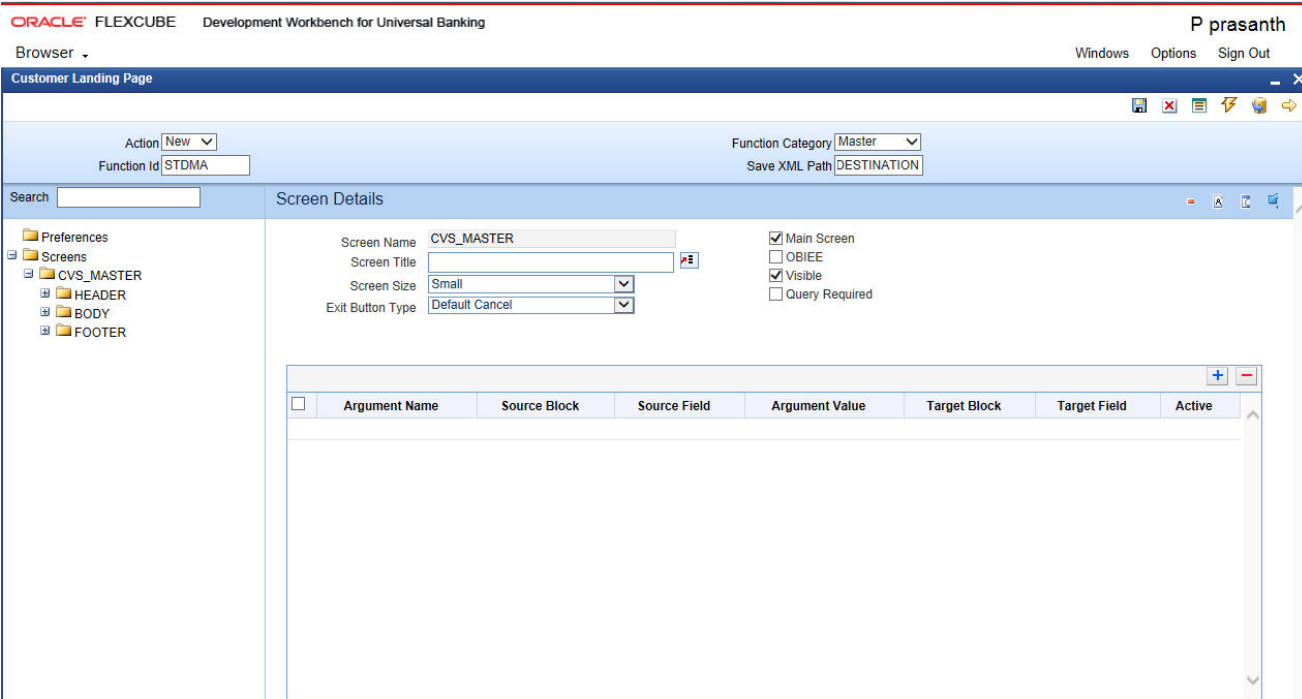Click the database cylinder deploy icon
The image size is (1302, 699).
click(1259, 106)
